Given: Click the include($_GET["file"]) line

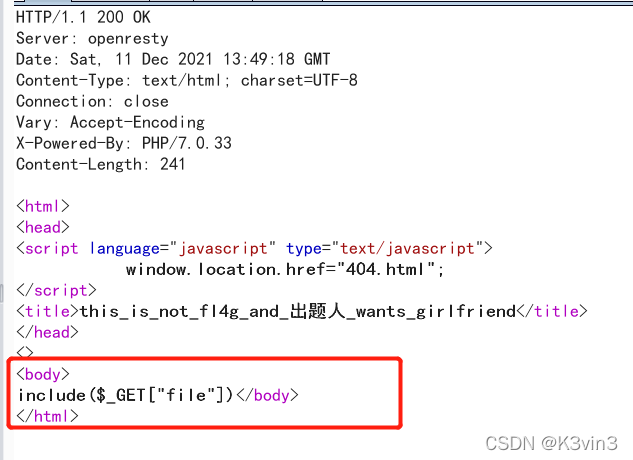Looking at the screenshot, I should (x=157, y=395).
